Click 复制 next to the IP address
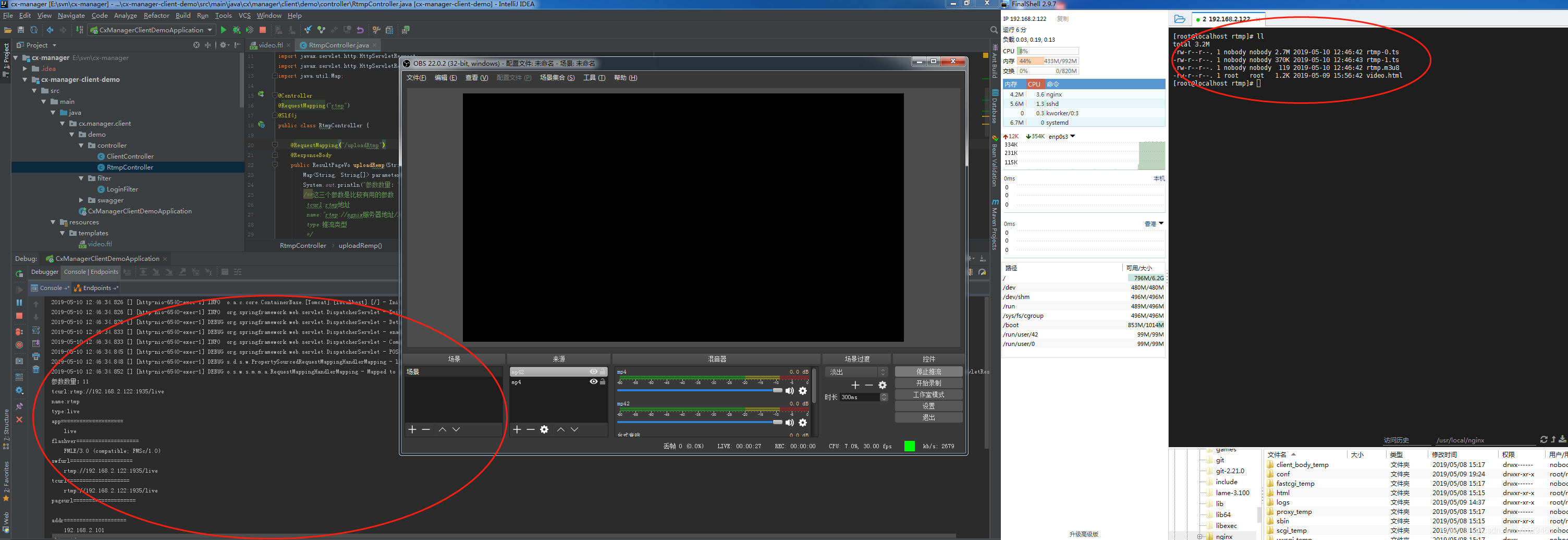1568x540 pixels. click(x=1063, y=19)
